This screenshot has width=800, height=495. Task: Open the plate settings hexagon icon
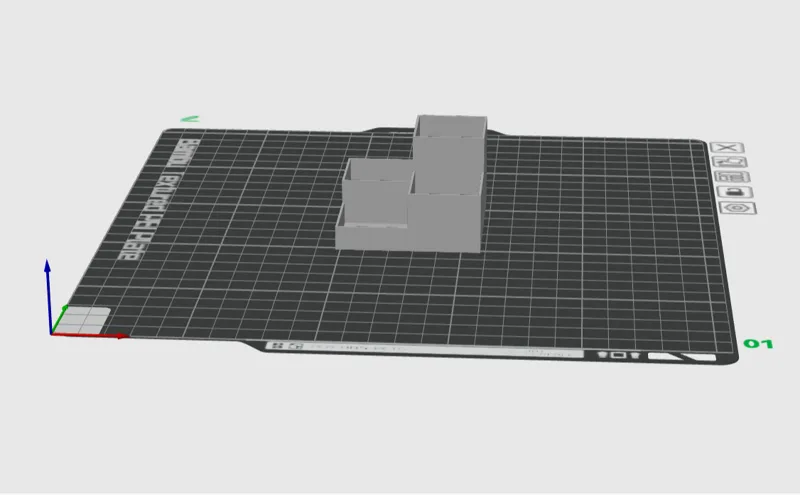(738, 208)
